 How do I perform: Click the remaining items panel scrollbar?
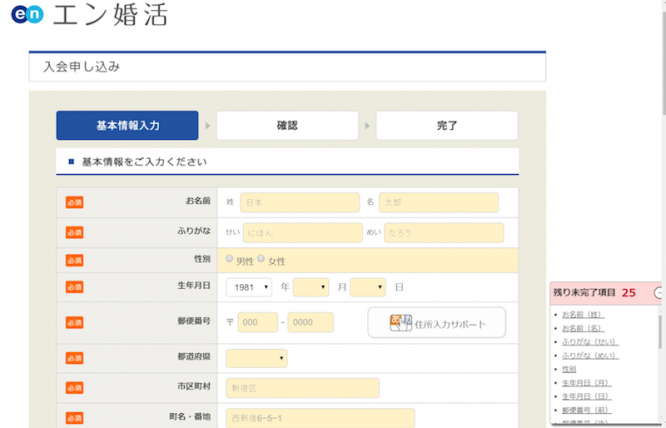[x=660, y=331]
